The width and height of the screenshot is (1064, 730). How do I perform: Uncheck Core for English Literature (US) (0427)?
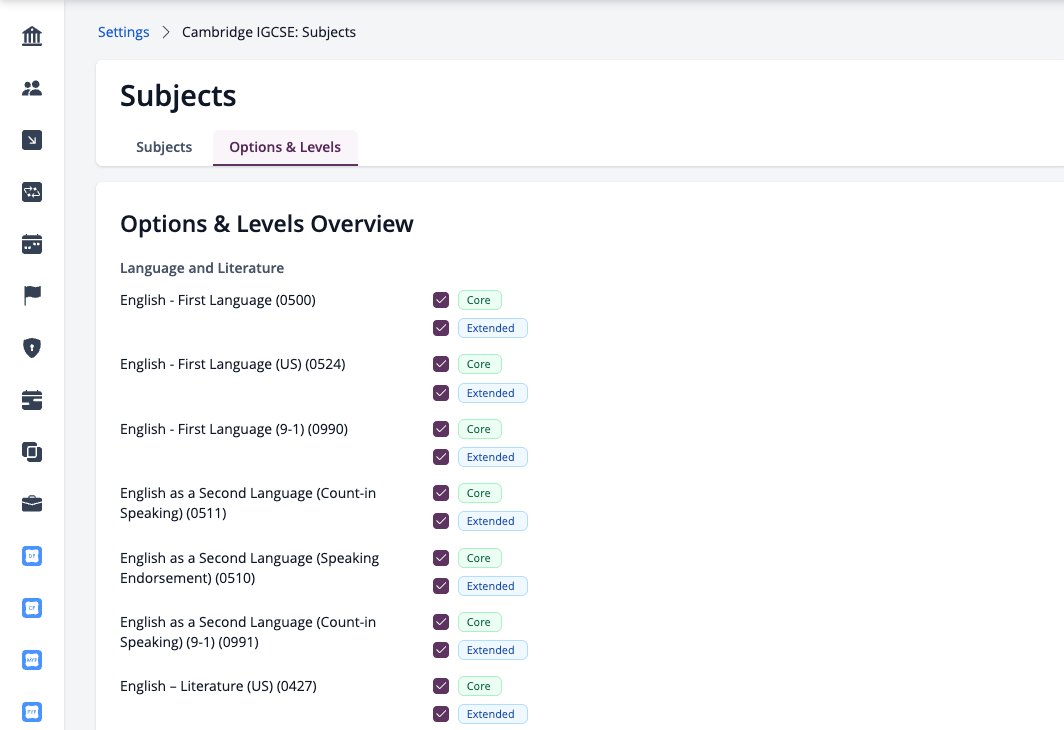tap(441, 686)
